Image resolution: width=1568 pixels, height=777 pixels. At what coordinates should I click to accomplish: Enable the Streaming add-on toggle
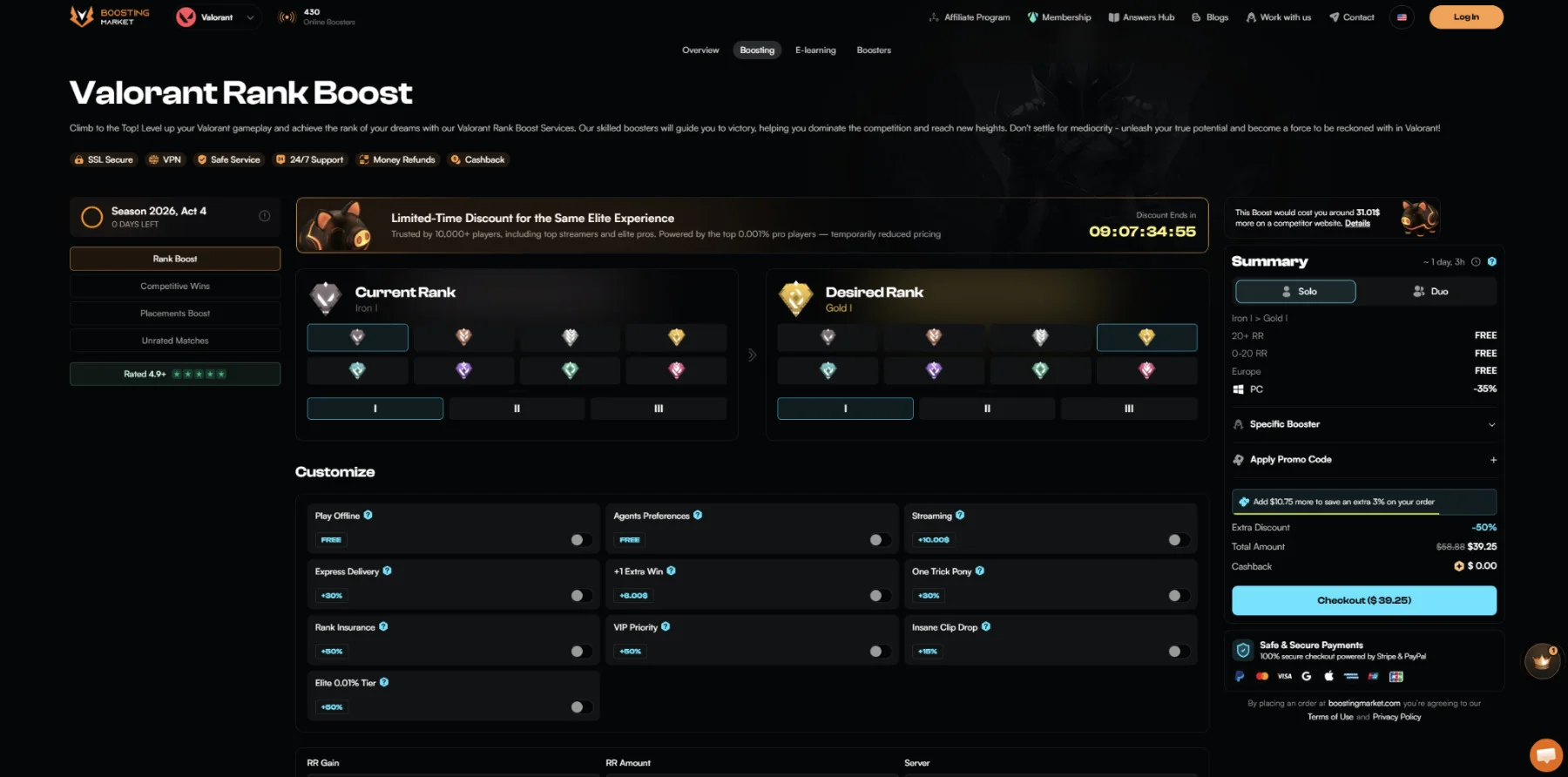tap(1179, 540)
